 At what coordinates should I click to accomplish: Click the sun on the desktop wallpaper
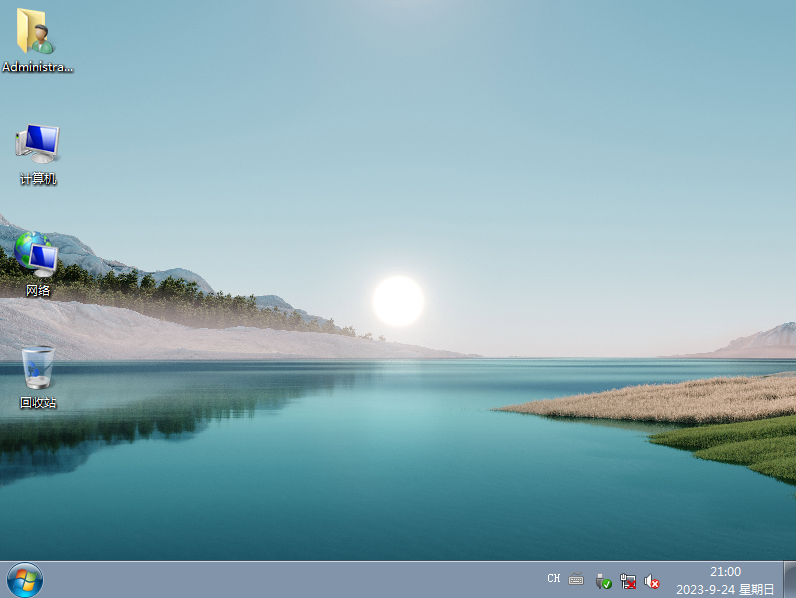pos(398,301)
